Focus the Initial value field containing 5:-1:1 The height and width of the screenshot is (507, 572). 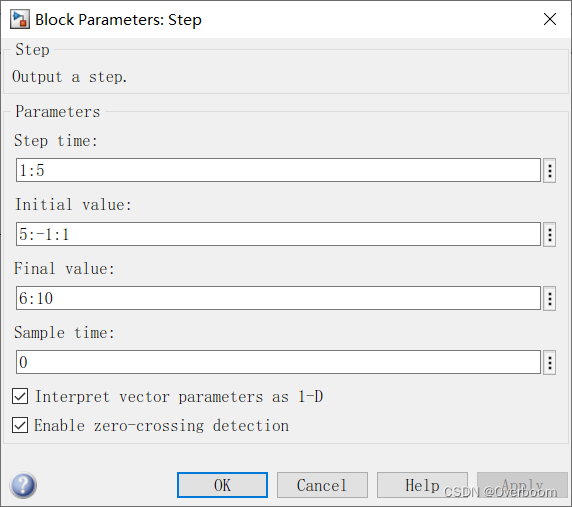pyautogui.click(x=278, y=234)
